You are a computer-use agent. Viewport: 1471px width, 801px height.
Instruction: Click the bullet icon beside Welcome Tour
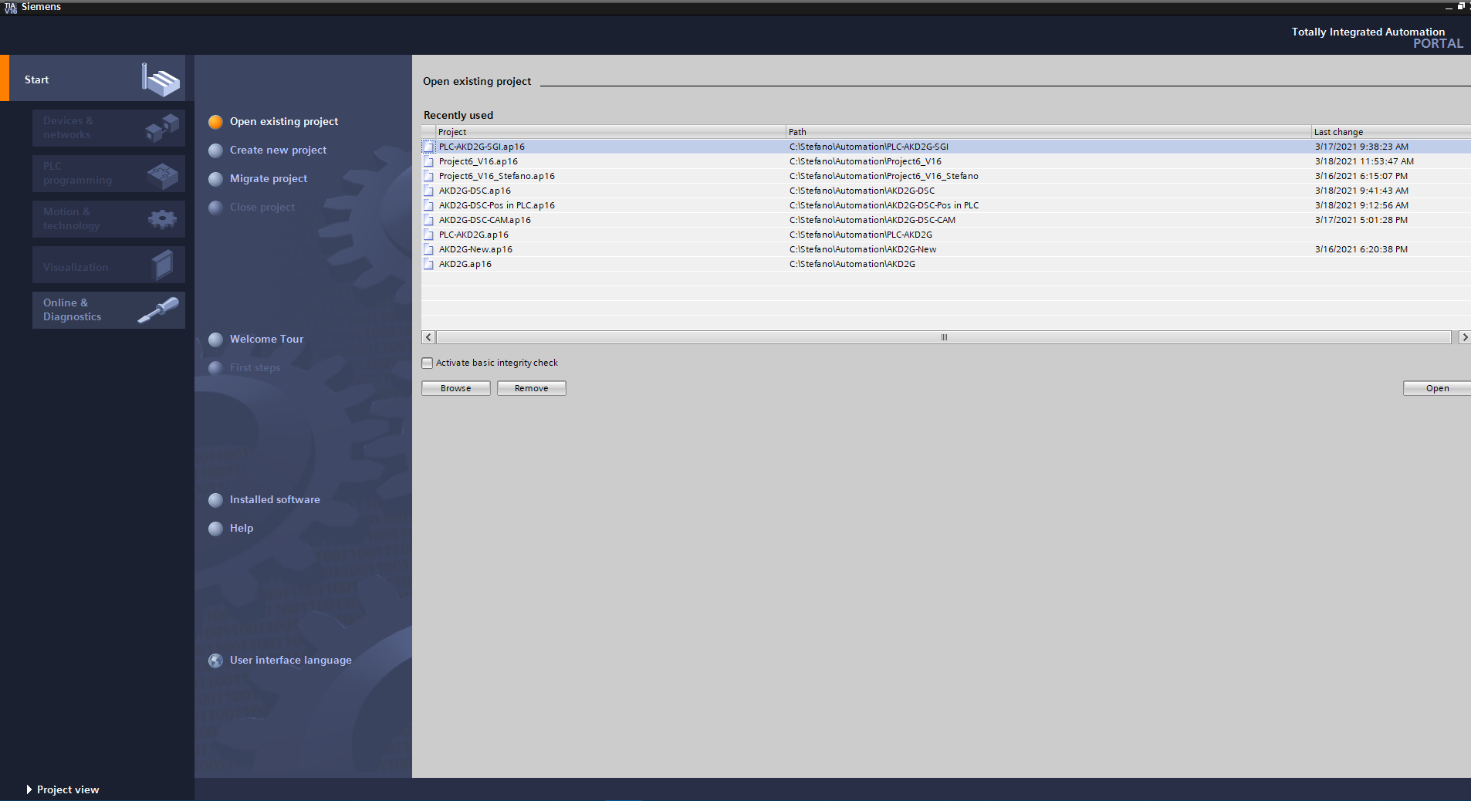click(215, 339)
